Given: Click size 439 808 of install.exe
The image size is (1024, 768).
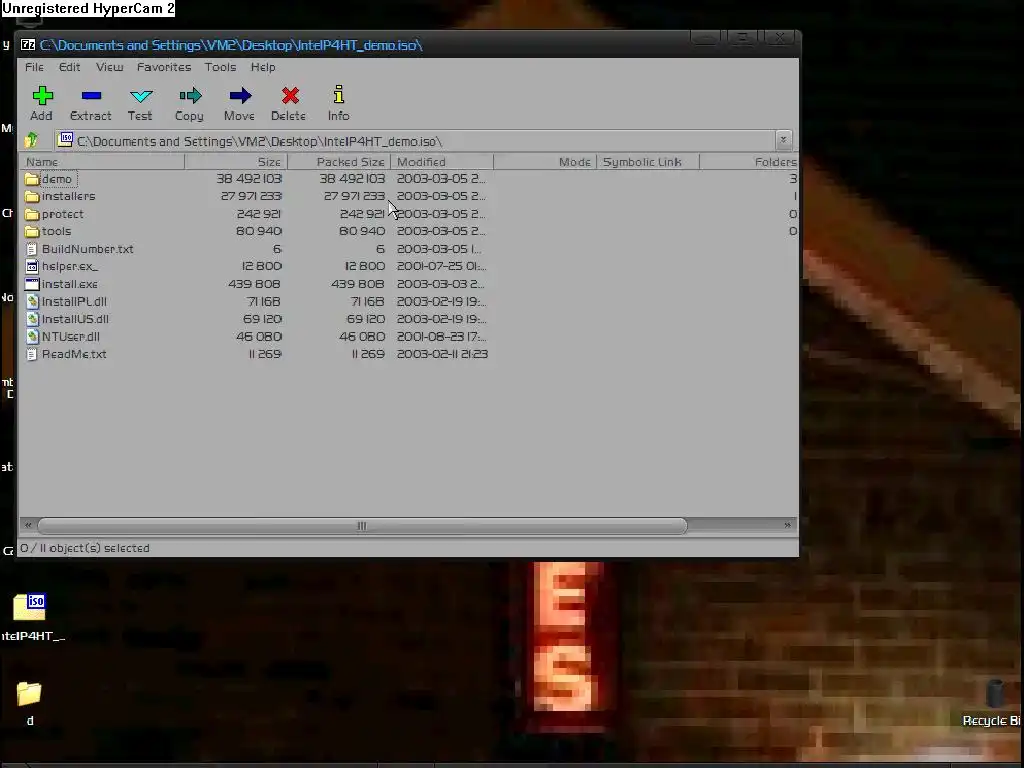Looking at the screenshot, I should tap(254, 284).
